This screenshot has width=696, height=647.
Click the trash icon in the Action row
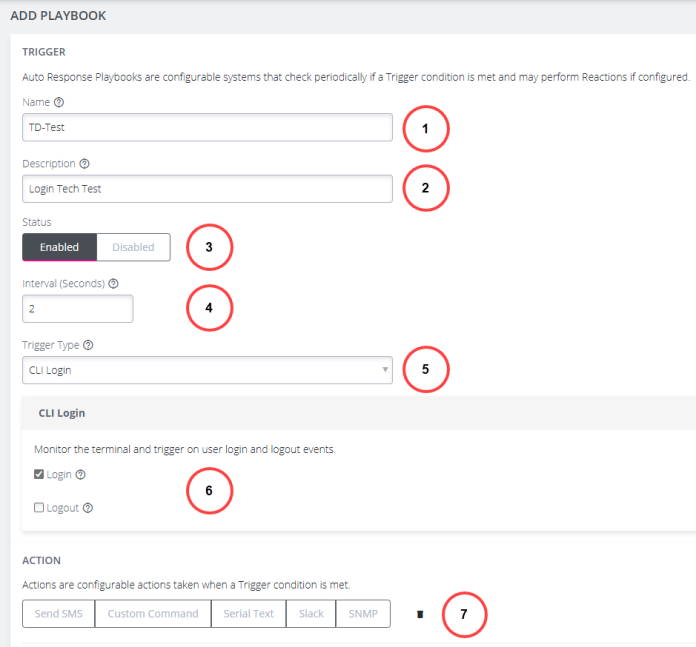[420, 614]
